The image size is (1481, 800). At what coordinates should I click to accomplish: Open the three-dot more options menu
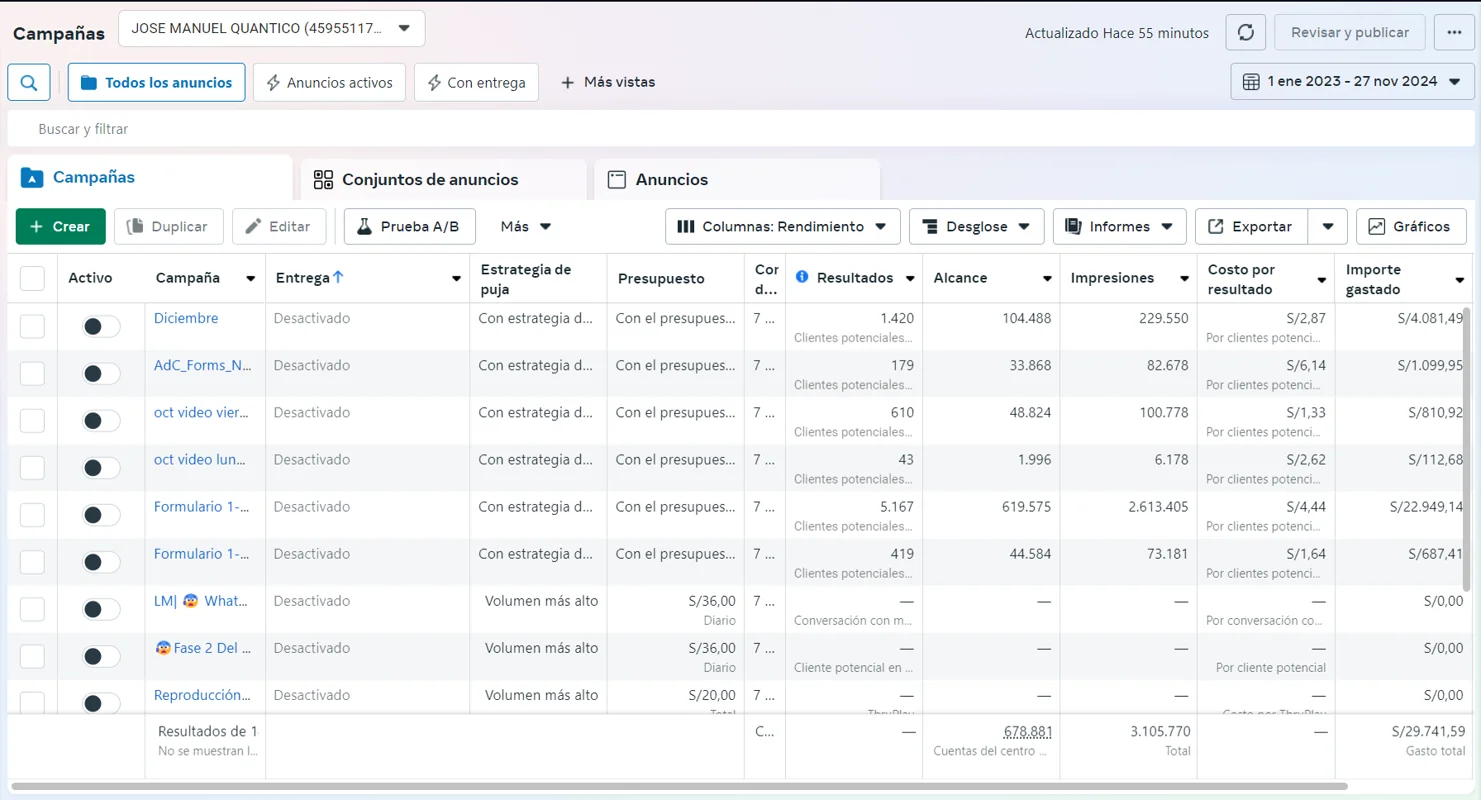[x=1454, y=32]
